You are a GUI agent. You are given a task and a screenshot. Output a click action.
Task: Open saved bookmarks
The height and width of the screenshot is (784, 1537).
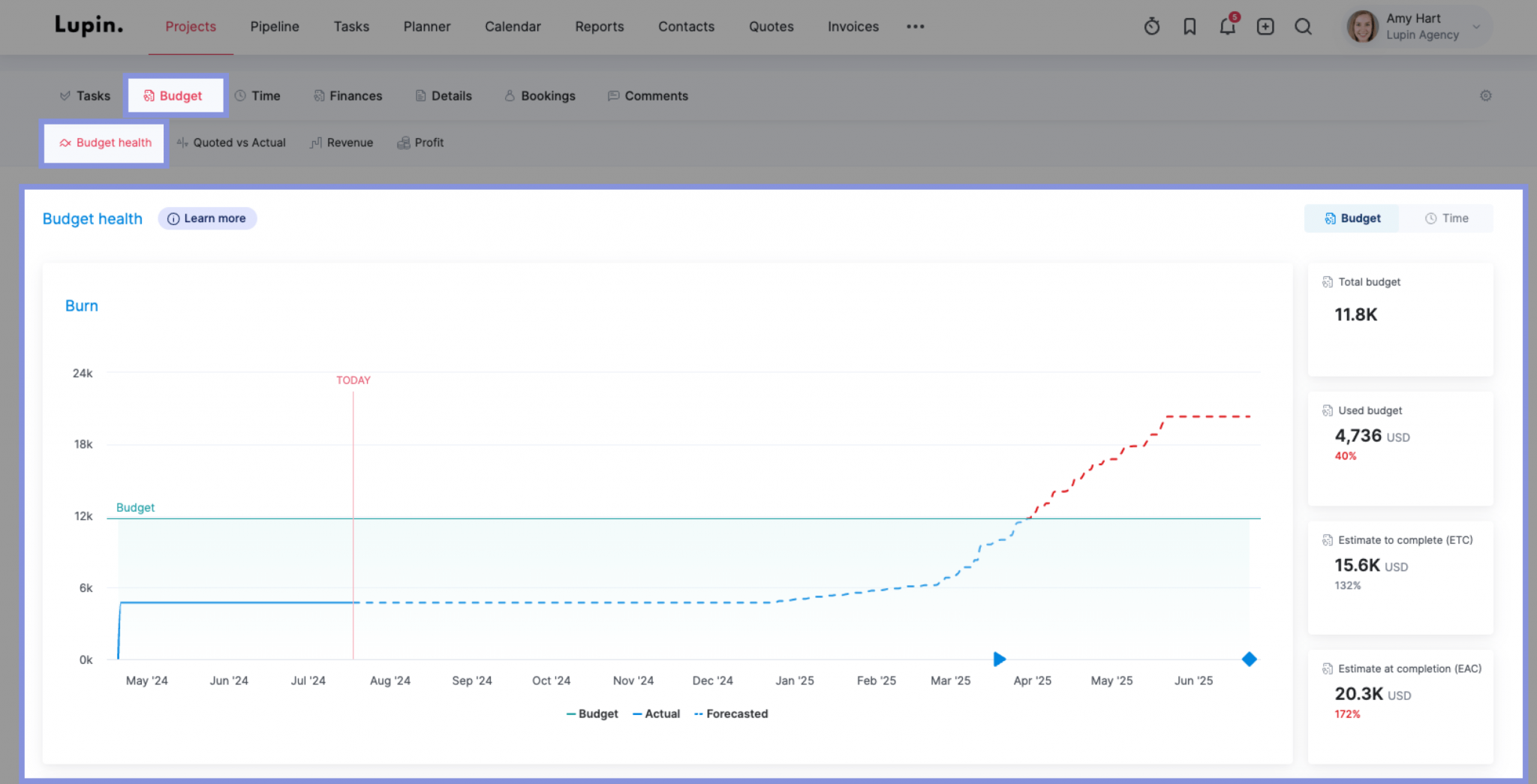[1190, 26]
